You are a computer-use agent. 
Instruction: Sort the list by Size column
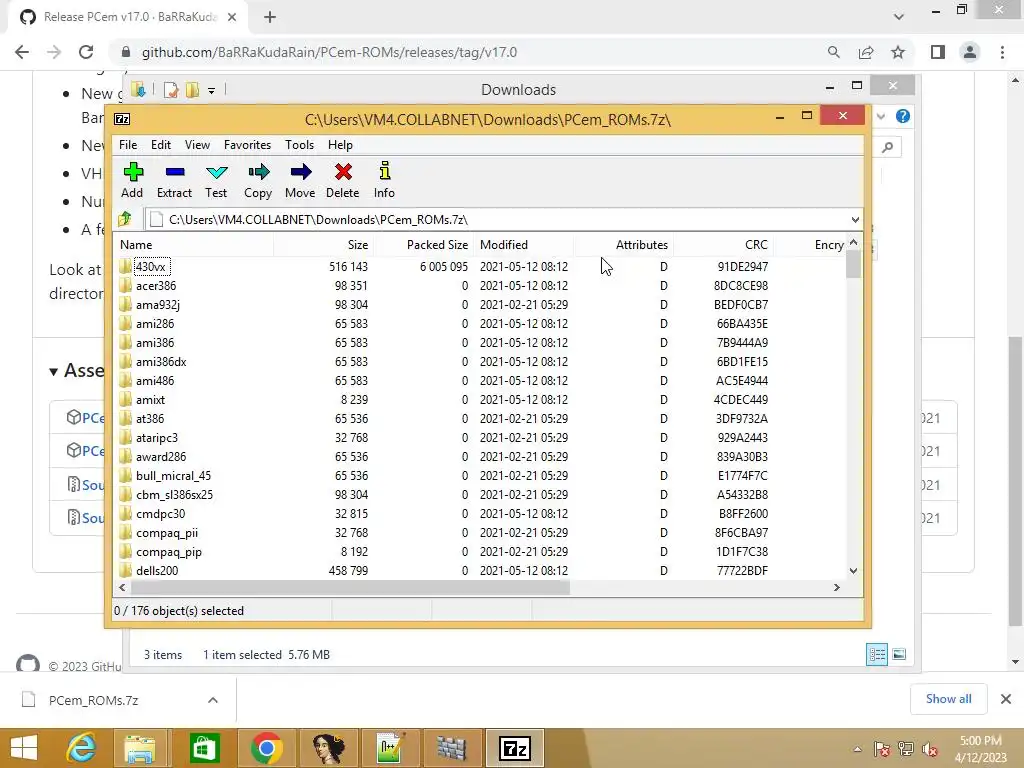[x=323, y=245]
